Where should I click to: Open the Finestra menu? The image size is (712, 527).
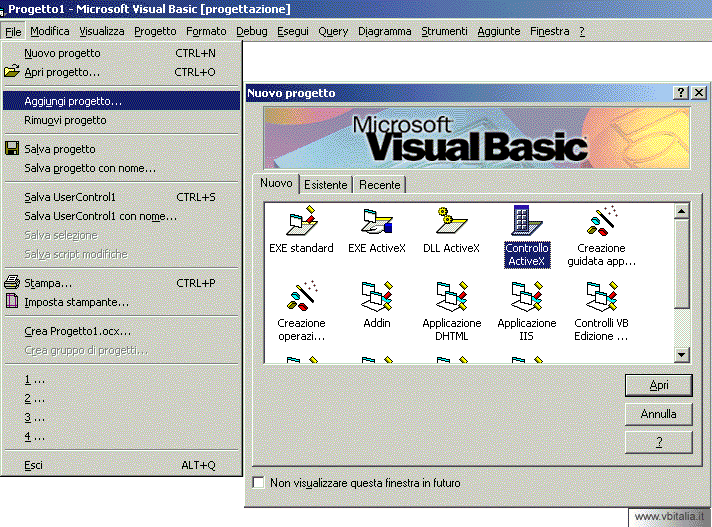click(549, 31)
